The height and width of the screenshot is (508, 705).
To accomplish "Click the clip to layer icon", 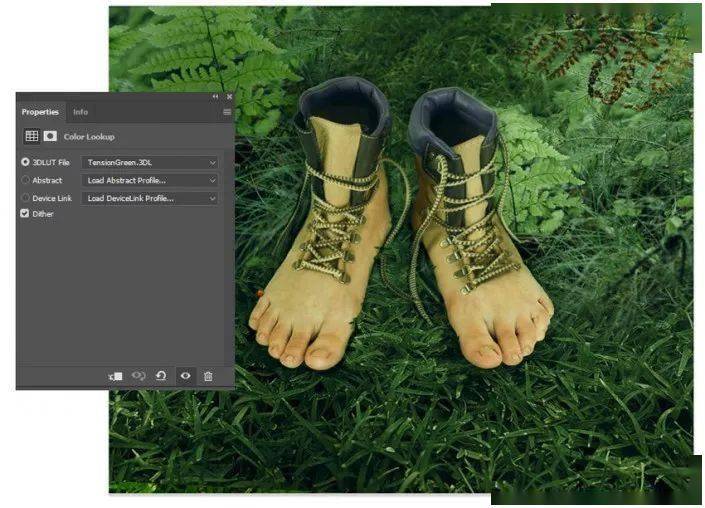I will (116, 376).
